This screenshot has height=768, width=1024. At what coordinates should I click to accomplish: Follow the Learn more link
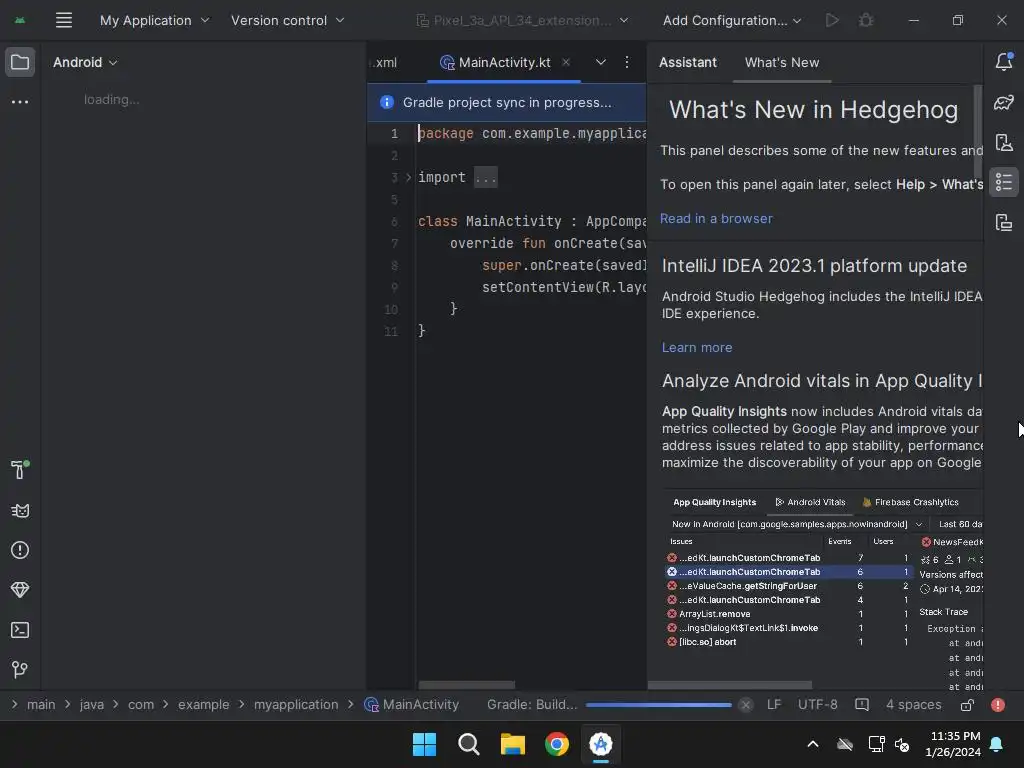coord(697,347)
